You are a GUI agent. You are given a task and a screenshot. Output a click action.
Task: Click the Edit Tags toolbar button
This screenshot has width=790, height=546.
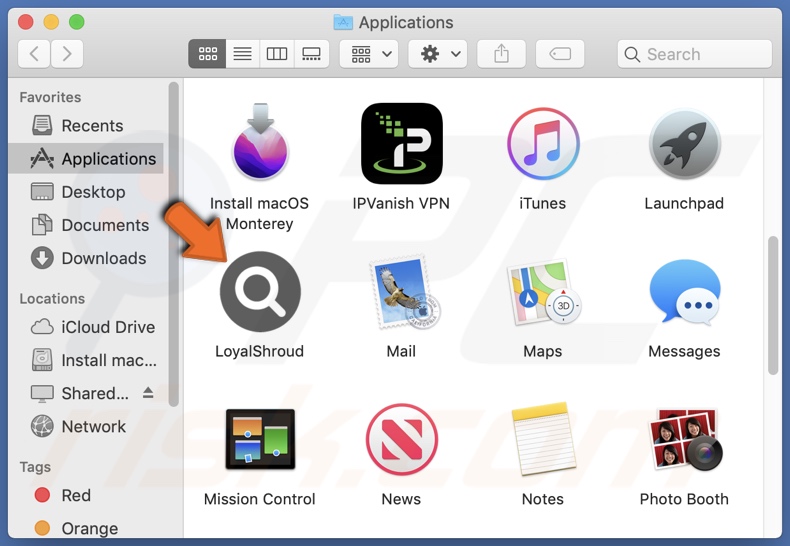coord(560,53)
